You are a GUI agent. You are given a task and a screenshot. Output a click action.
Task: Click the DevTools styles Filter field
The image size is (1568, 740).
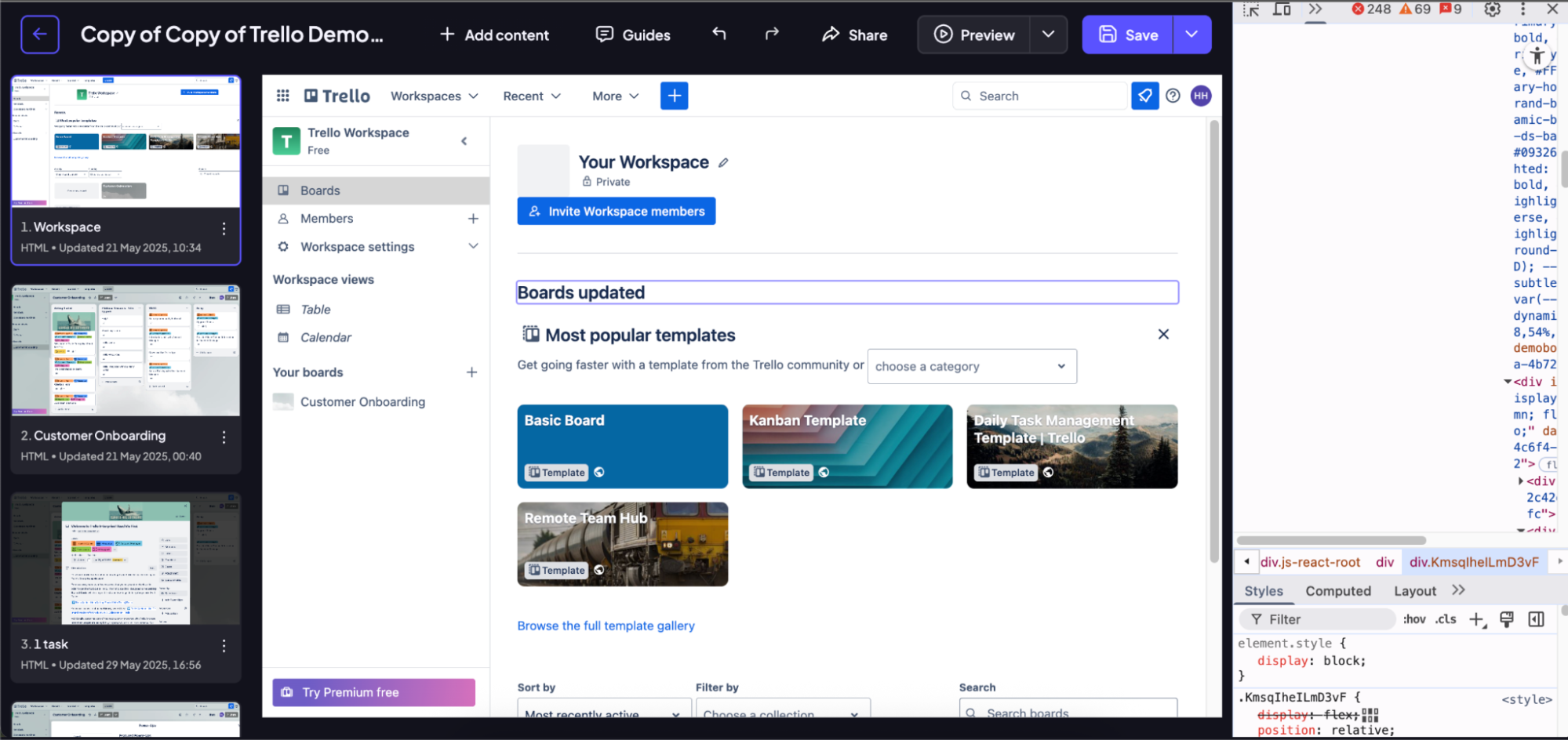point(1318,619)
